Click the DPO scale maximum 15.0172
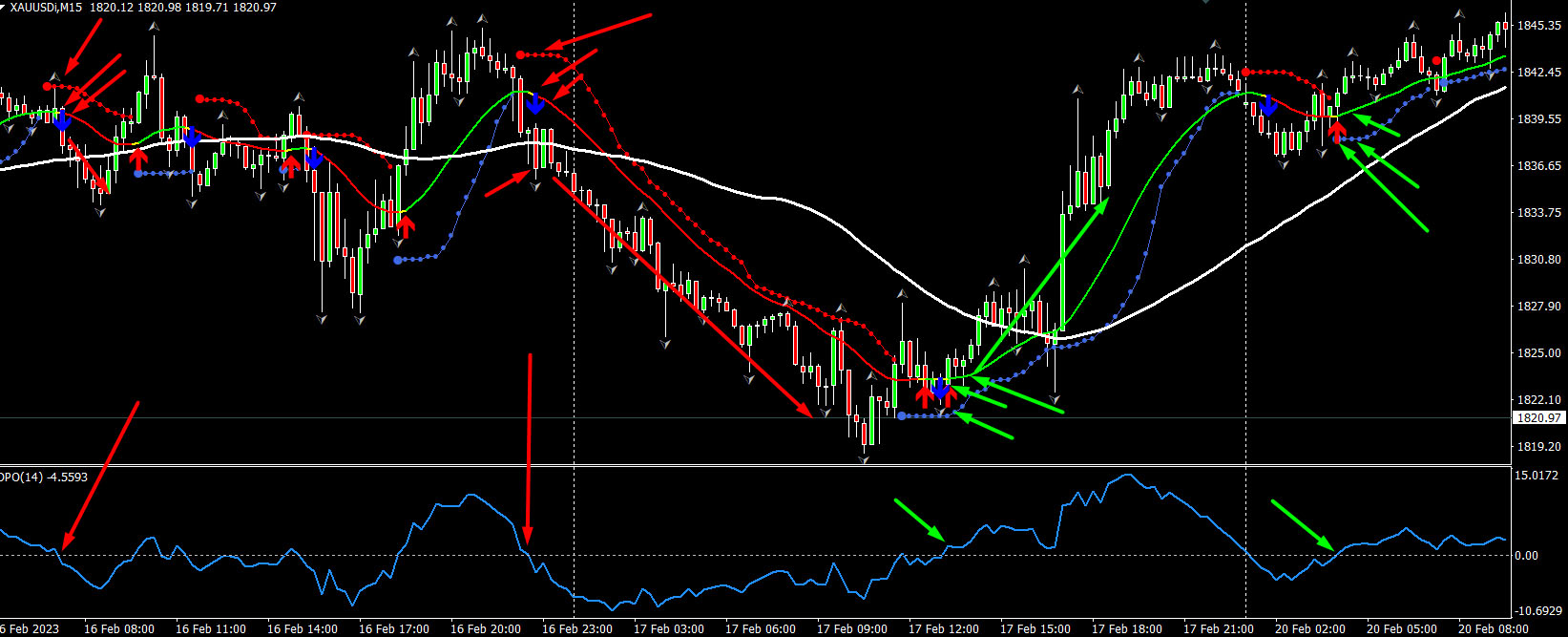This screenshot has width=1568, height=637. pyautogui.click(x=1536, y=476)
